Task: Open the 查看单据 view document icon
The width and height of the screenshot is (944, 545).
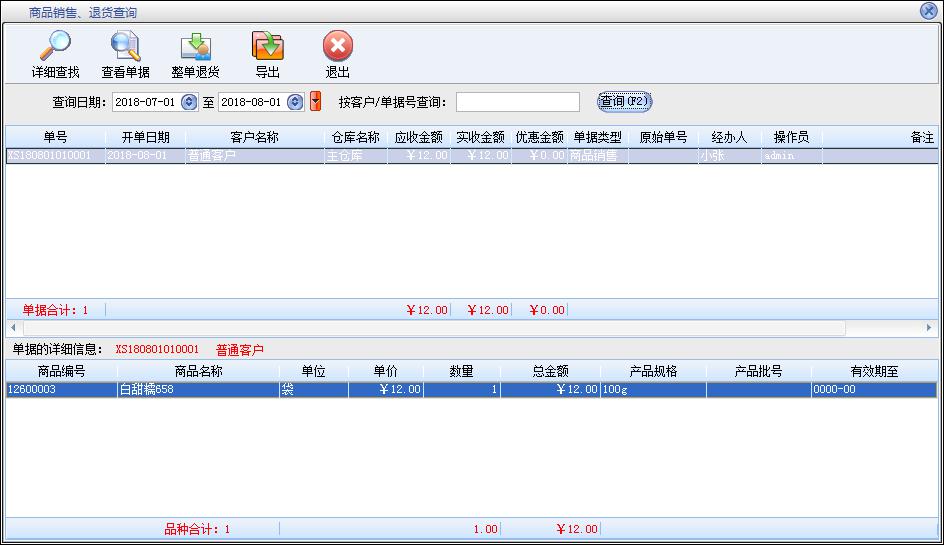Action: (x=125, y=47)
